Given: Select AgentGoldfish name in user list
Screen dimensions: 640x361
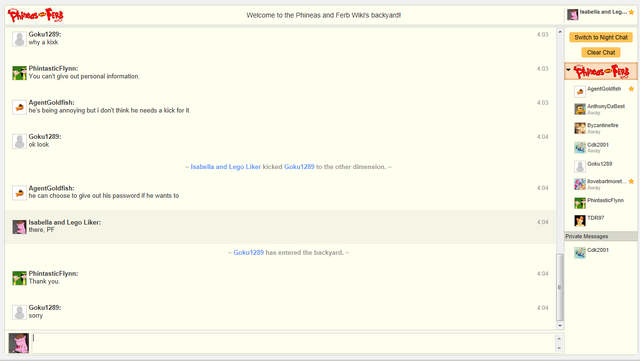Looking at the screenshot, I should (x=604, y=89).
